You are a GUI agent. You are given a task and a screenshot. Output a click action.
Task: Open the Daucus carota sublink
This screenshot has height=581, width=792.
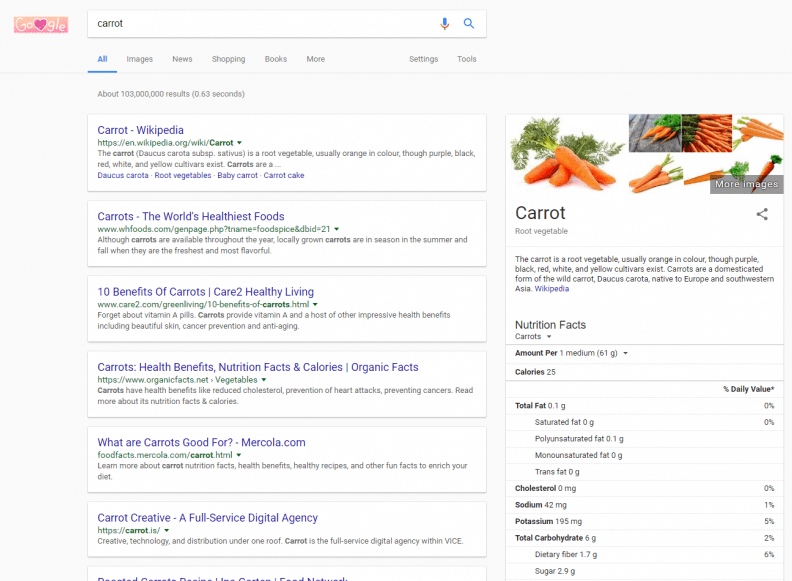[123, 175]
